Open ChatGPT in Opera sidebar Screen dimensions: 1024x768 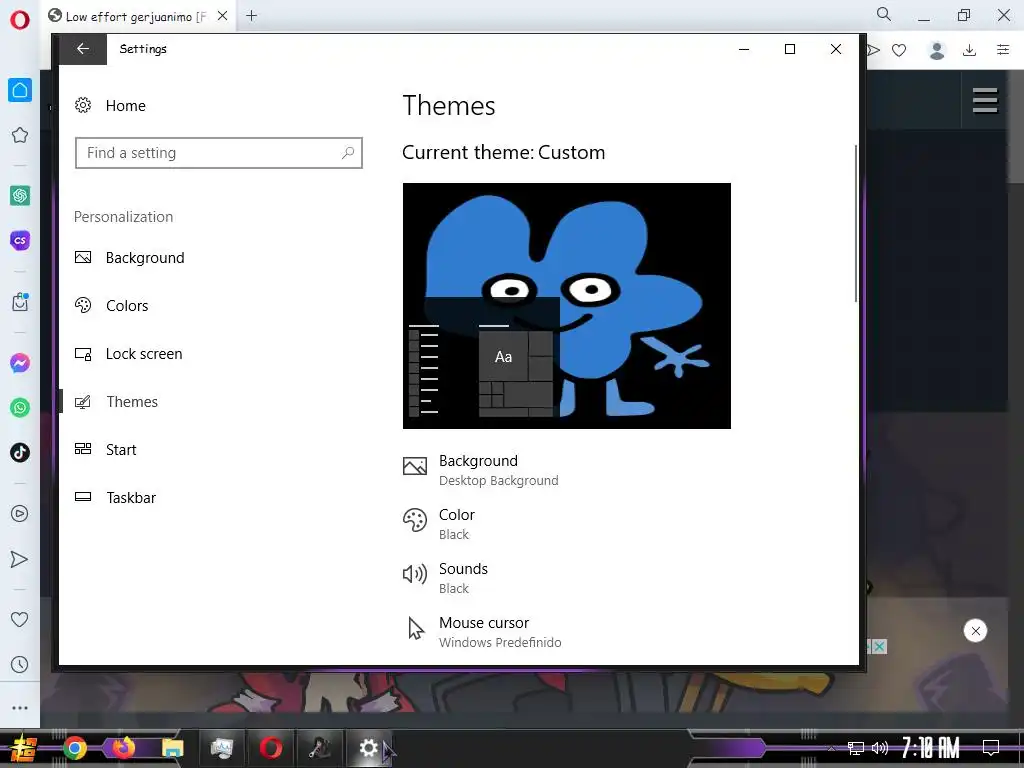(x=20, y=195)
